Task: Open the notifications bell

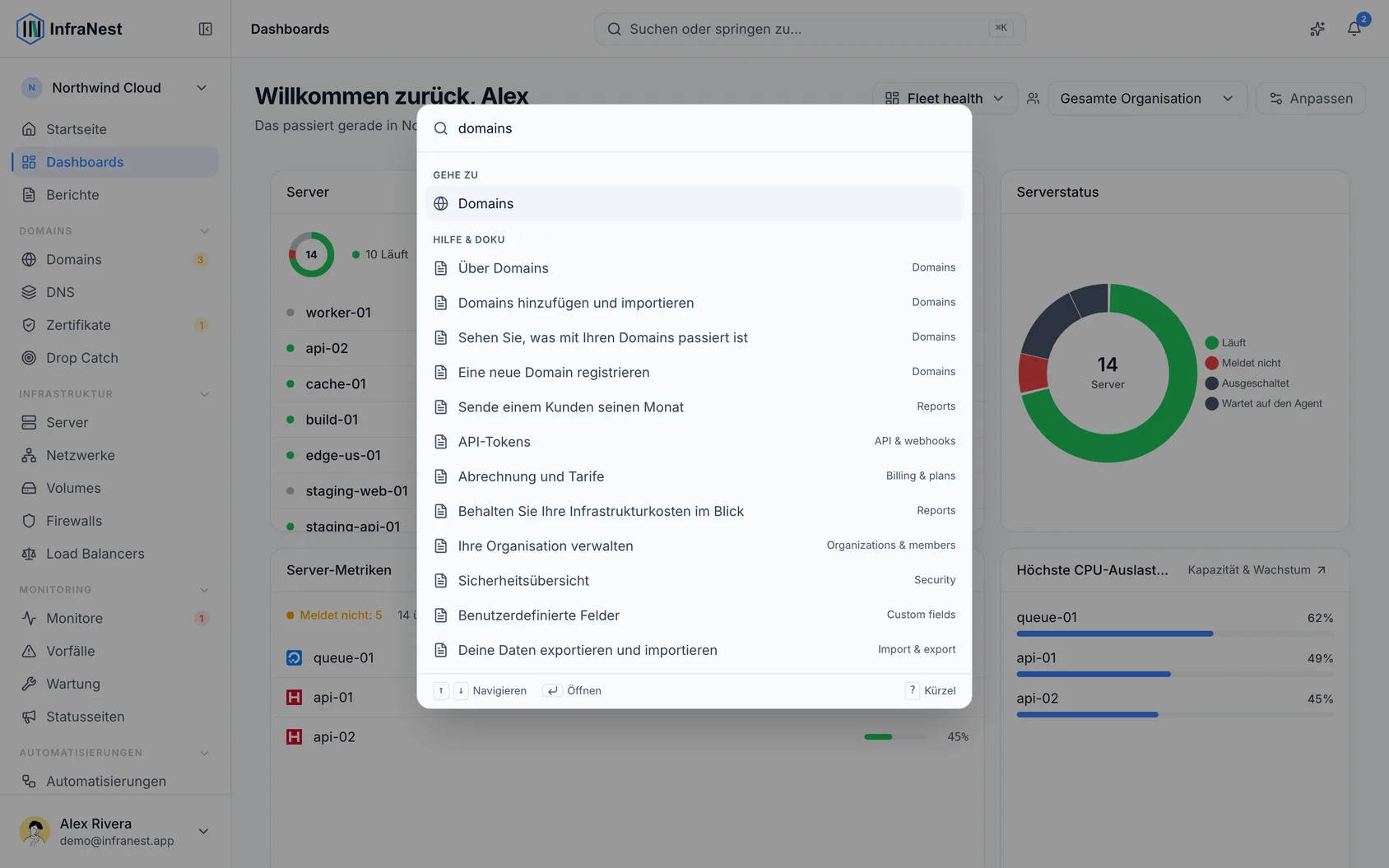Action: pyautogui.click(x=1354, y=29)
